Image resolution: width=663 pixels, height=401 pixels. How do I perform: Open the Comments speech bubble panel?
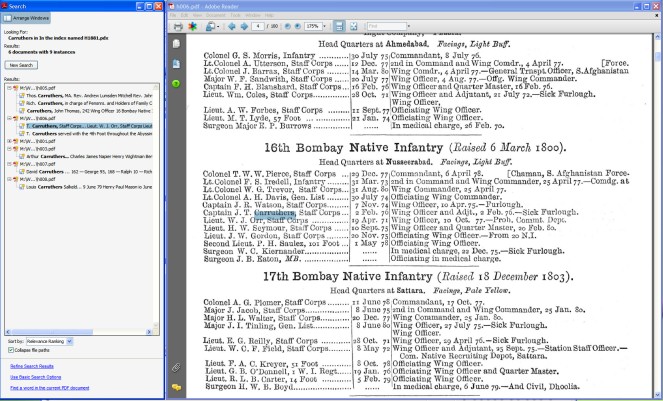176,387
